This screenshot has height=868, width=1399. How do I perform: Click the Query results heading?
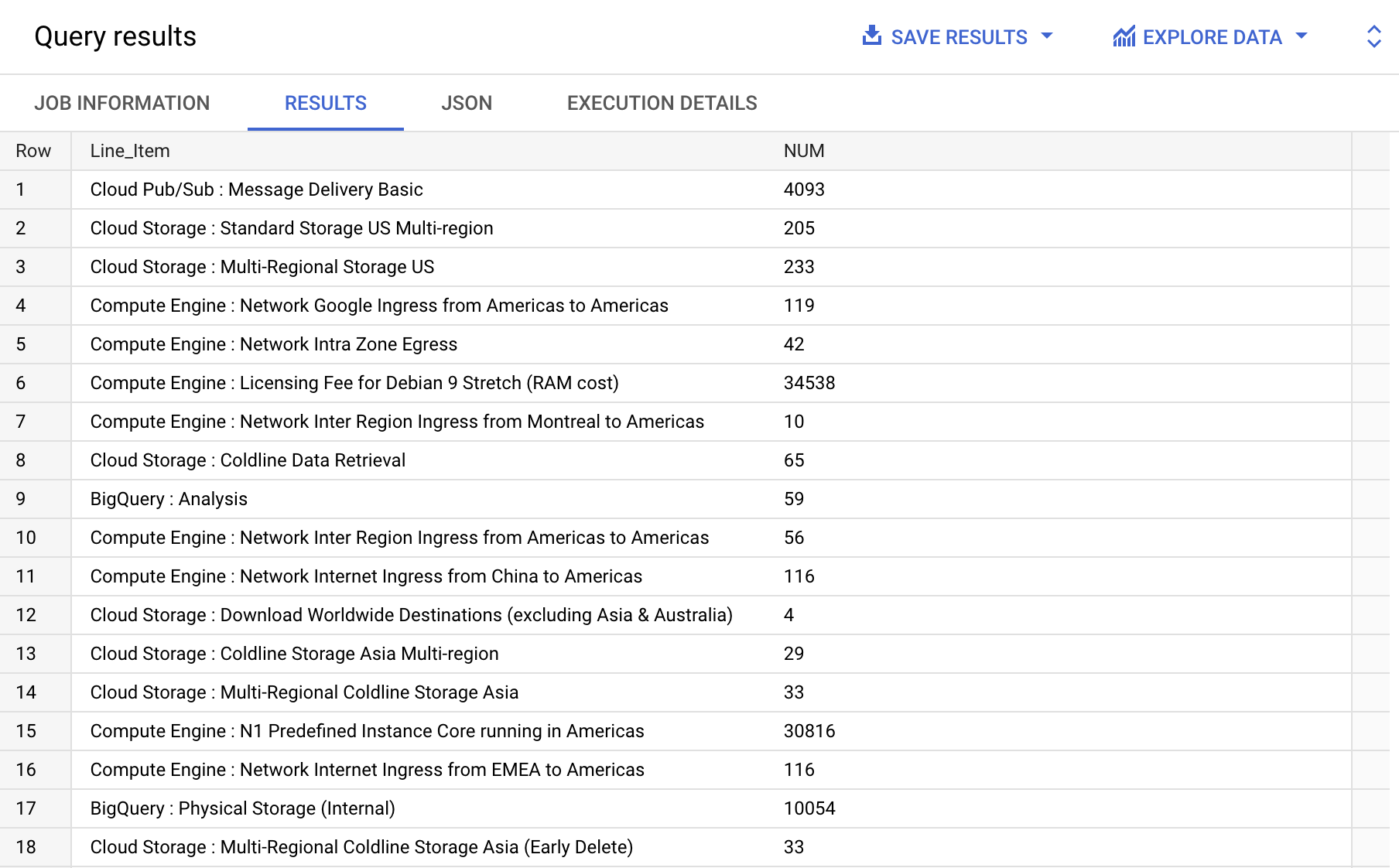(115, 36)
